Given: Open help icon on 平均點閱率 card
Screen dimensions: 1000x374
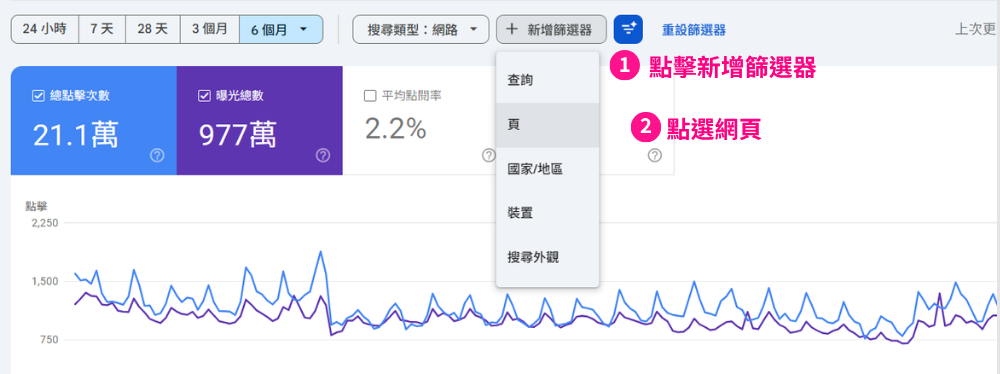Looking at the screenshot, I should pos(489,155).
